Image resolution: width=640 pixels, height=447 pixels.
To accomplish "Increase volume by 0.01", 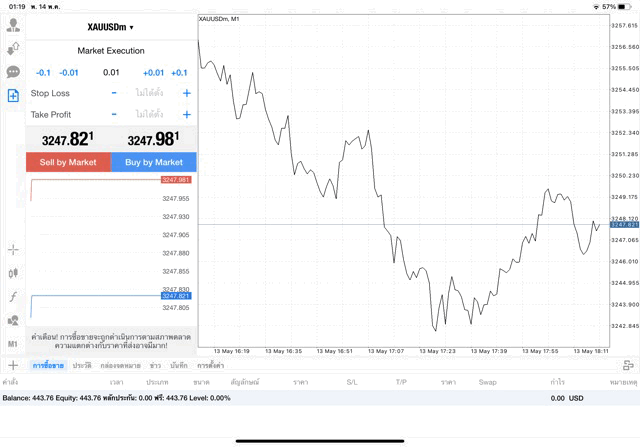I will tap(153, 72).
